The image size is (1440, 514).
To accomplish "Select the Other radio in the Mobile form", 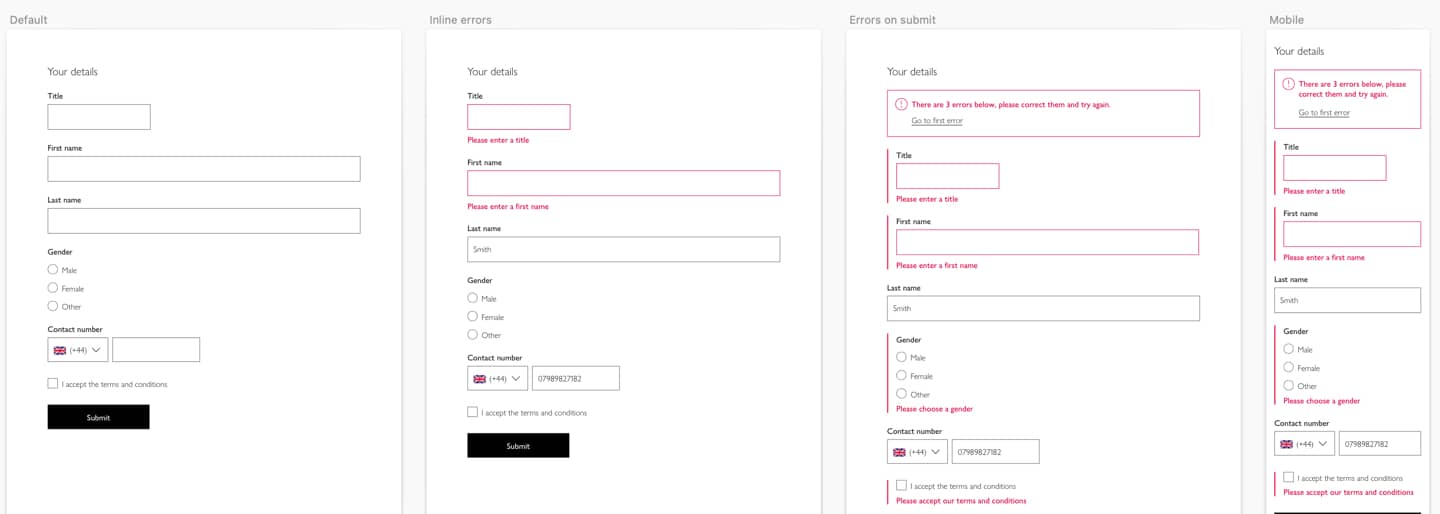I will [x=1289, y=385].
